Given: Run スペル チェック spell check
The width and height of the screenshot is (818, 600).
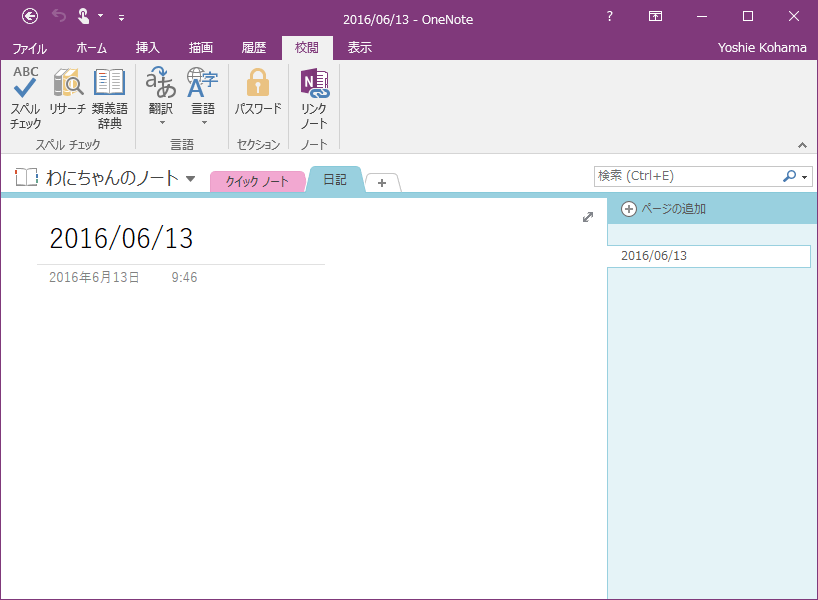Looking at the screenshot, I should point(25,98).
